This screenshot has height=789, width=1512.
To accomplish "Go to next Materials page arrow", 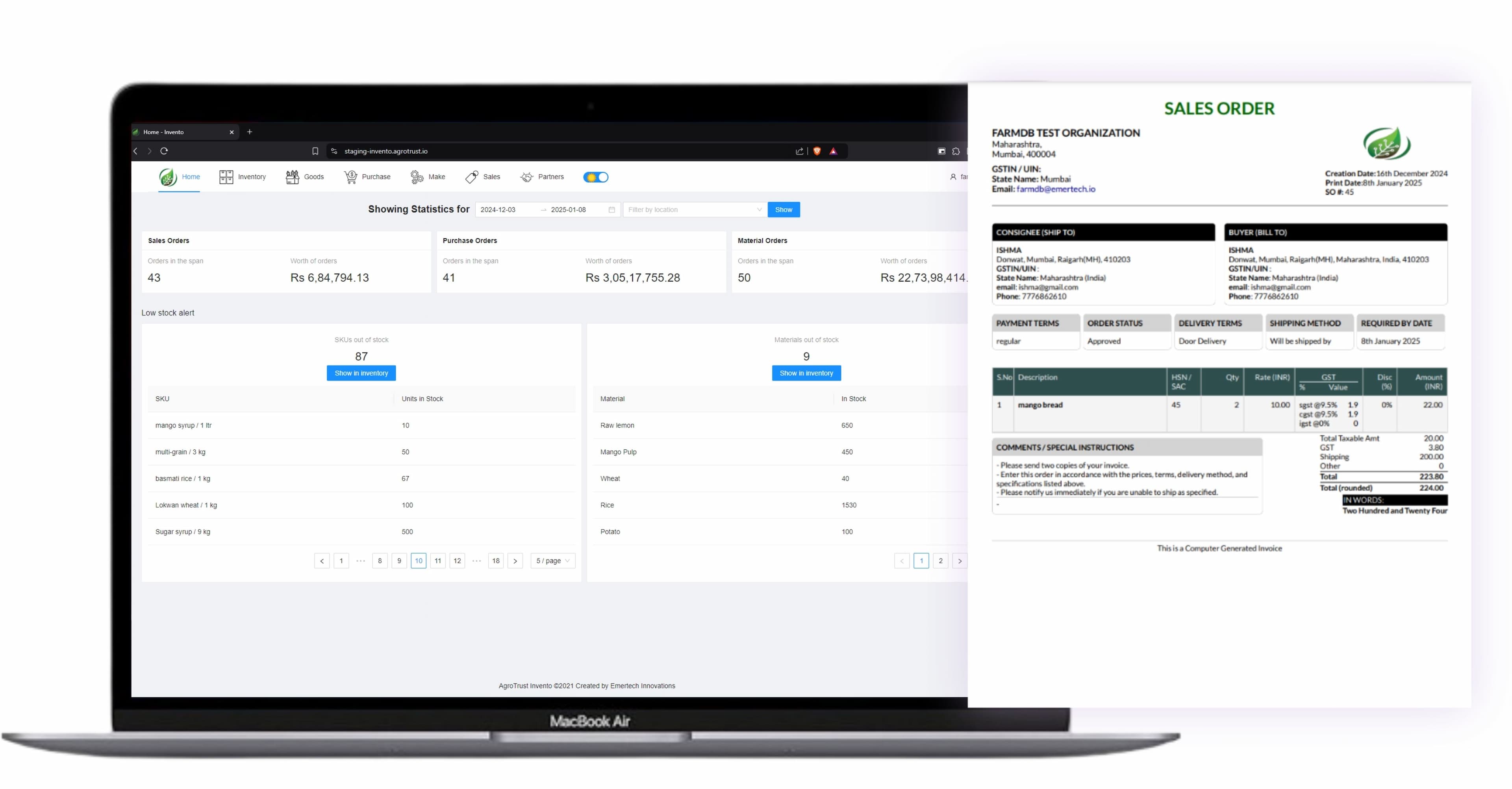I will 960,561.
